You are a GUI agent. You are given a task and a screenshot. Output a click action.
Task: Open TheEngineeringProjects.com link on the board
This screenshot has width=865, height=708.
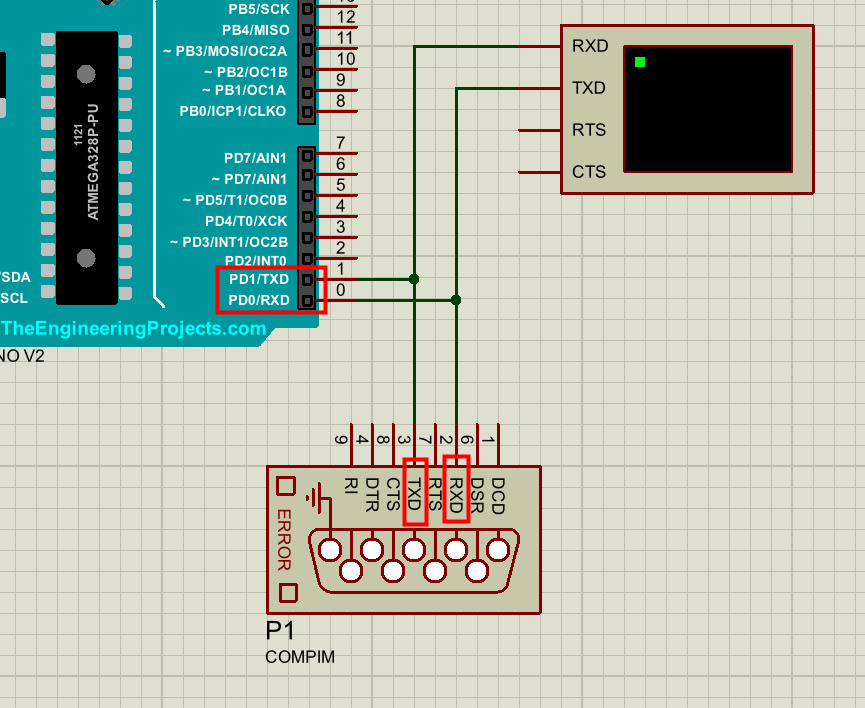click(134, 328)
